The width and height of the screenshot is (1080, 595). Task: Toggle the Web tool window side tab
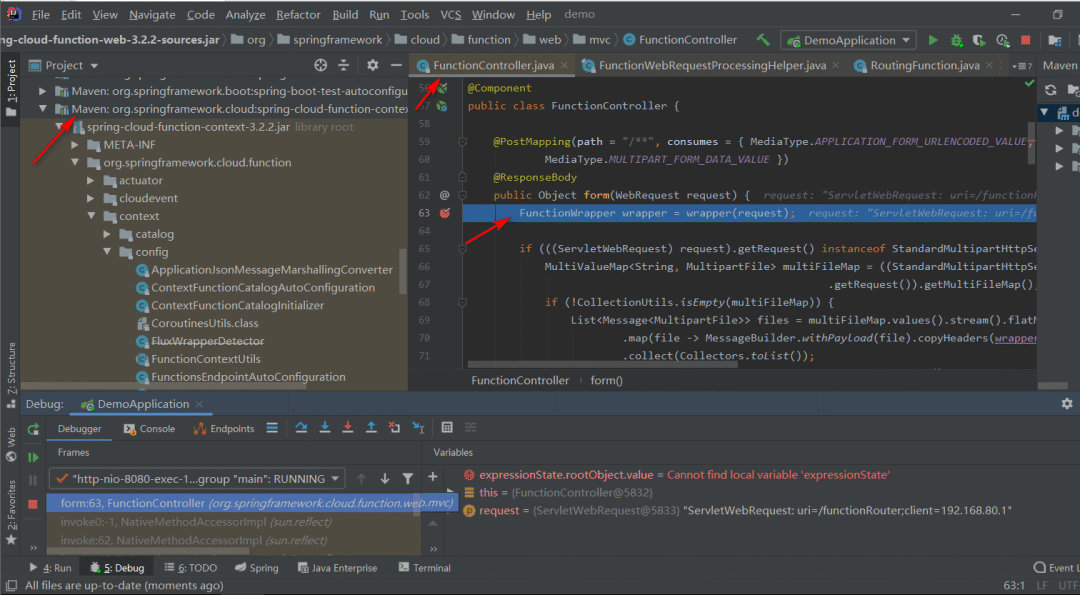pyautogui.click(x=11, y=445)
